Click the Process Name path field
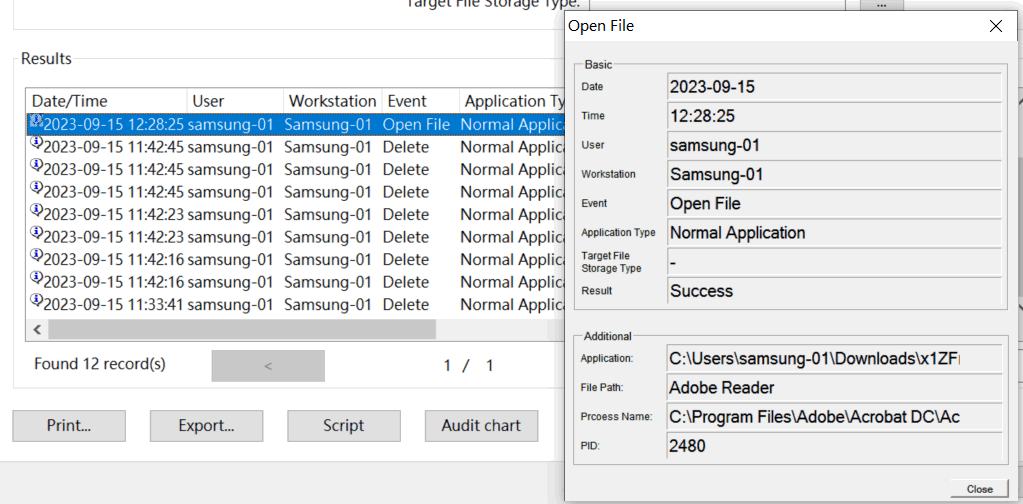Image resolution: width=1023 pixels, height=504 pixels. pyautogui.click(x=834, y=417)
